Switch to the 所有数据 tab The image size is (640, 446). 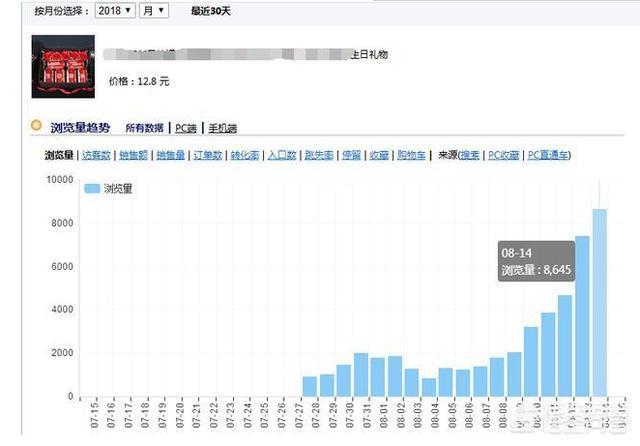click(x=144, y=128)
